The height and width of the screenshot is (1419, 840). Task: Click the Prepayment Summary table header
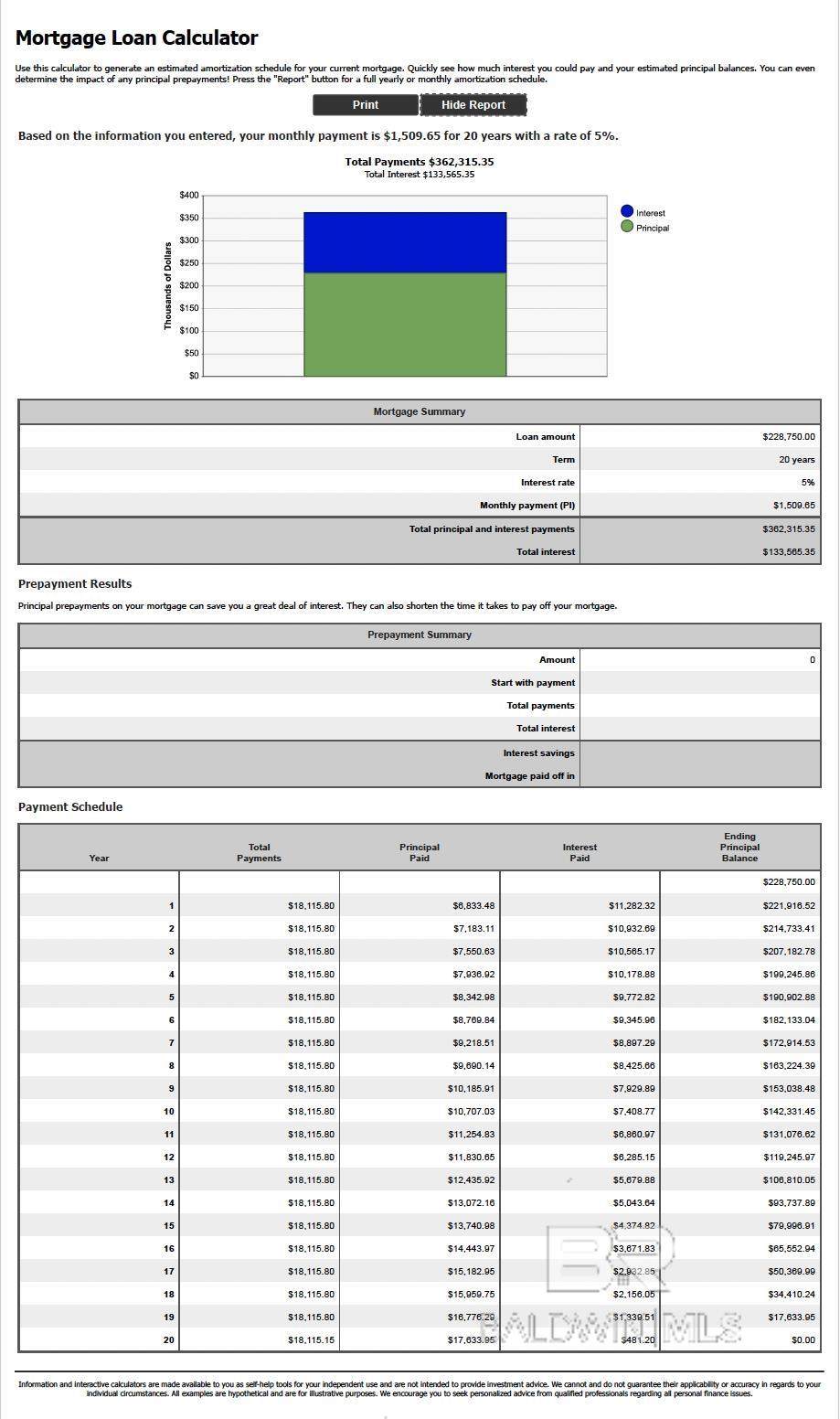(x=420, y=635)
